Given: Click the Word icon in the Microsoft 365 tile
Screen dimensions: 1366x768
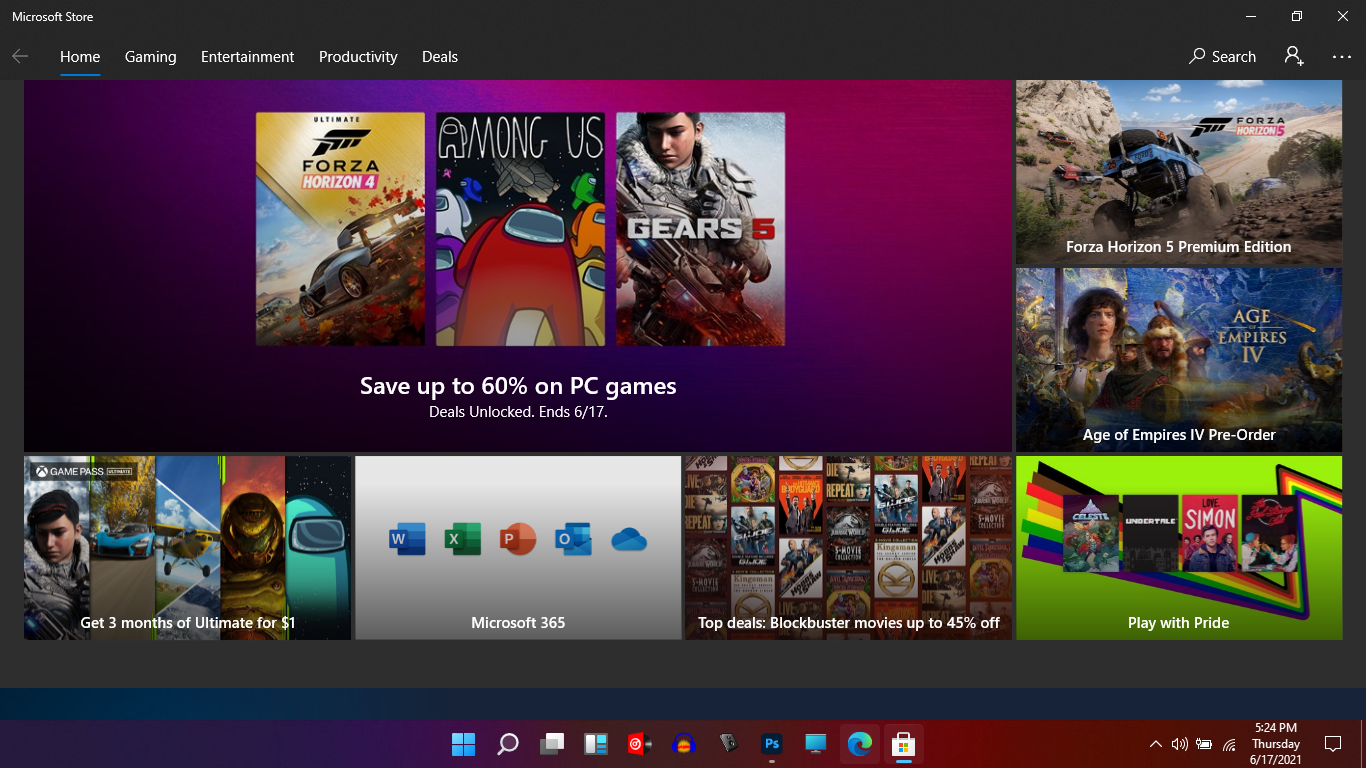Looking at the screenshot, I should [407, 540].
